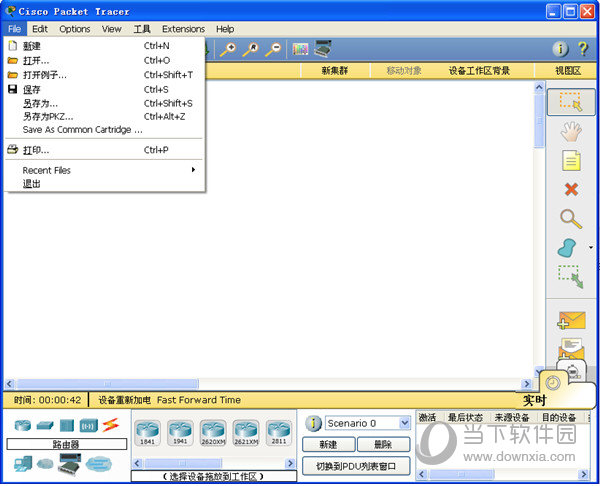
Task: Open the Options menu
Action: (75, 29)
